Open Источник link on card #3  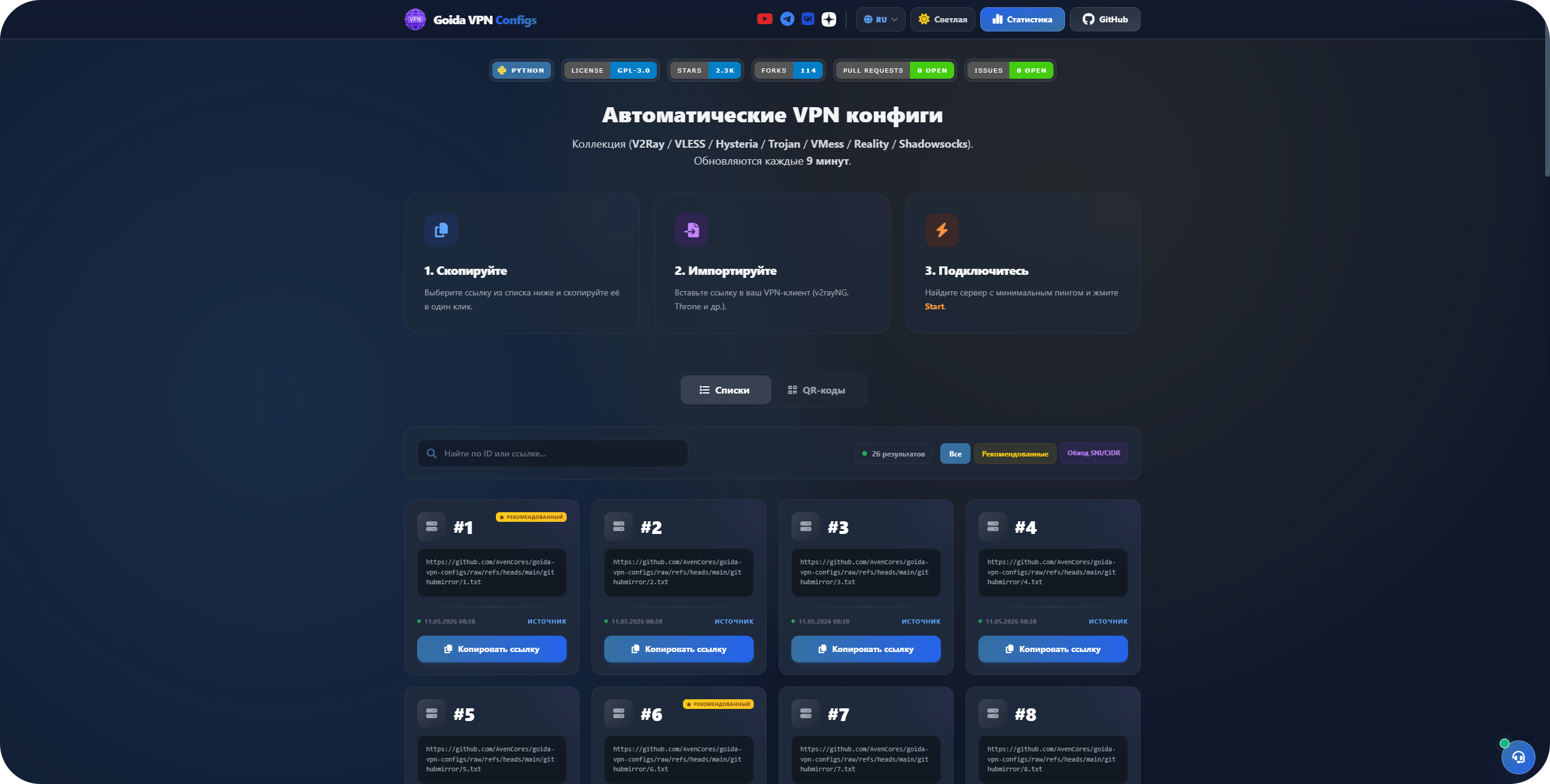[x=921, y=622]
